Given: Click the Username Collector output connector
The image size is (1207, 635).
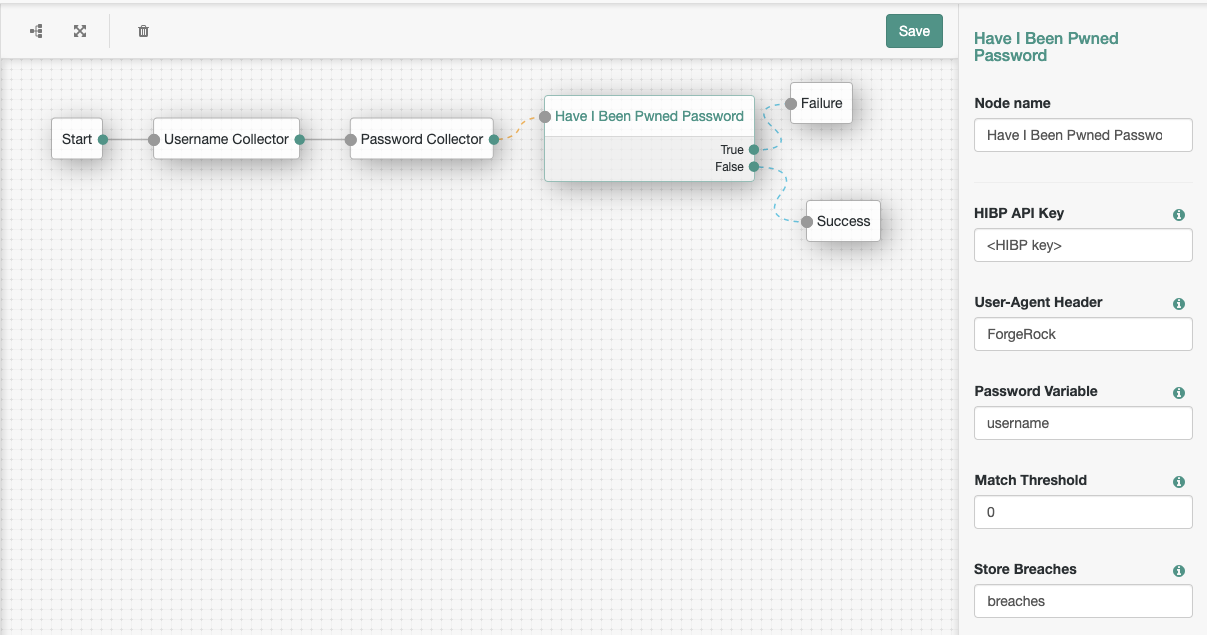Looking at the screenshot, I should point(299,140).
